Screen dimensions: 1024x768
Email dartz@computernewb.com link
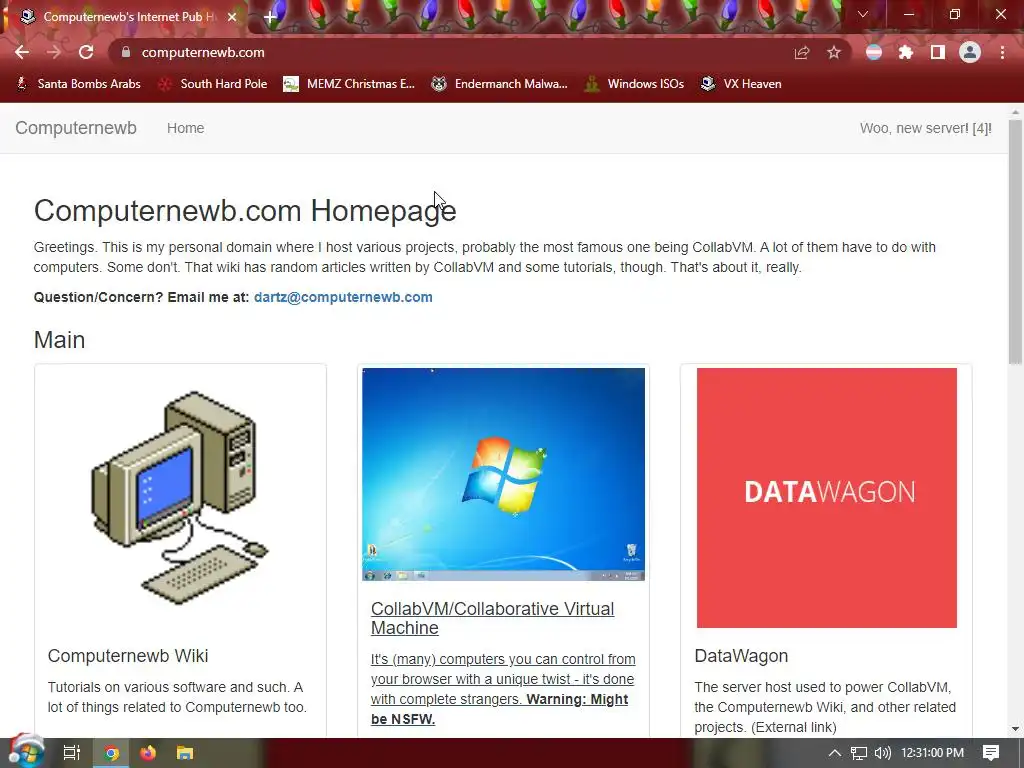[x=343, y=297]
